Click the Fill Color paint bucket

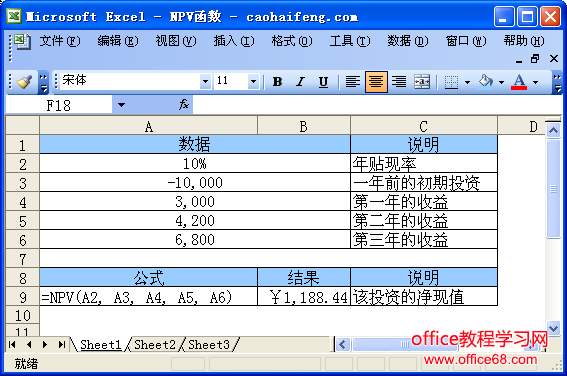485,82
